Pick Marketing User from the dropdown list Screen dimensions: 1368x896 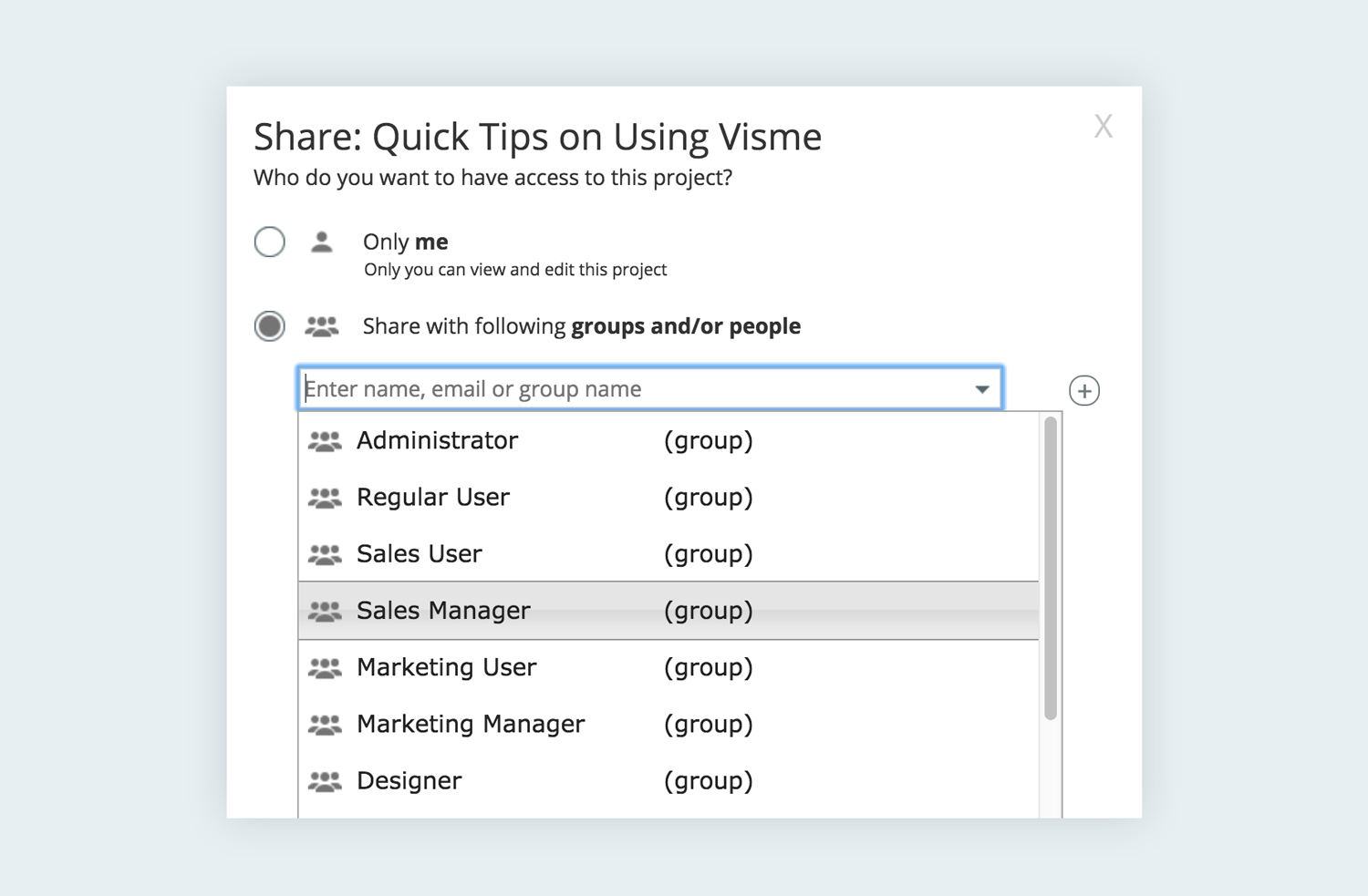(x=446, y=667)
